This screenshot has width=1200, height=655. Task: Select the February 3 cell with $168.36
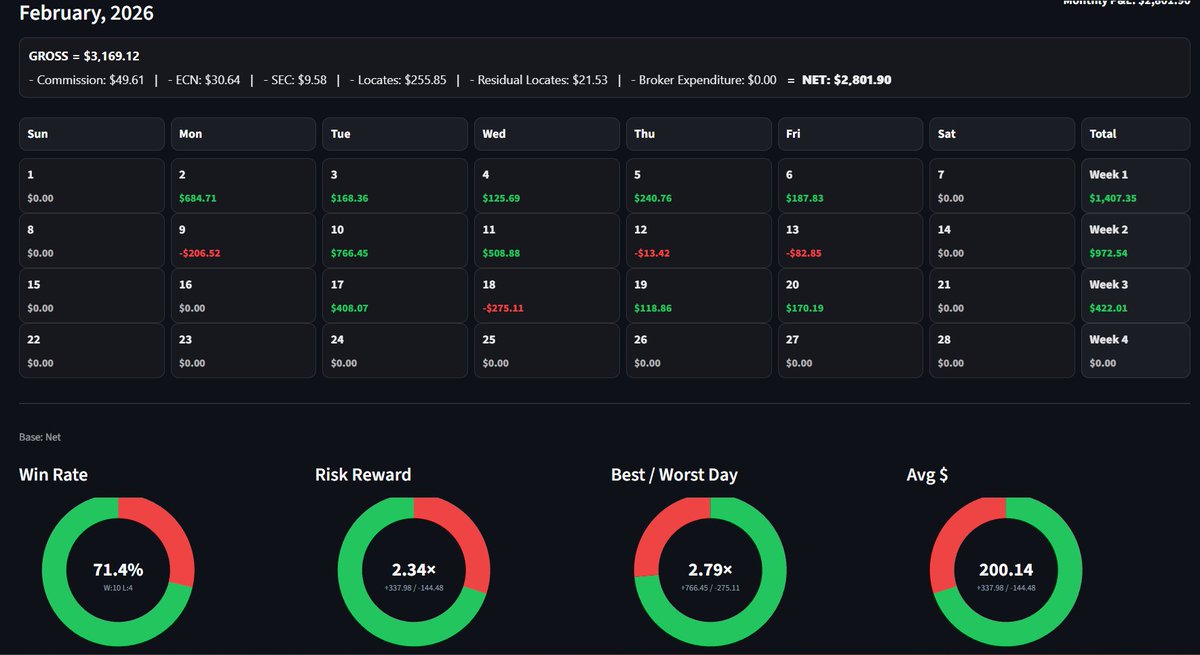[x=395, y=185]
